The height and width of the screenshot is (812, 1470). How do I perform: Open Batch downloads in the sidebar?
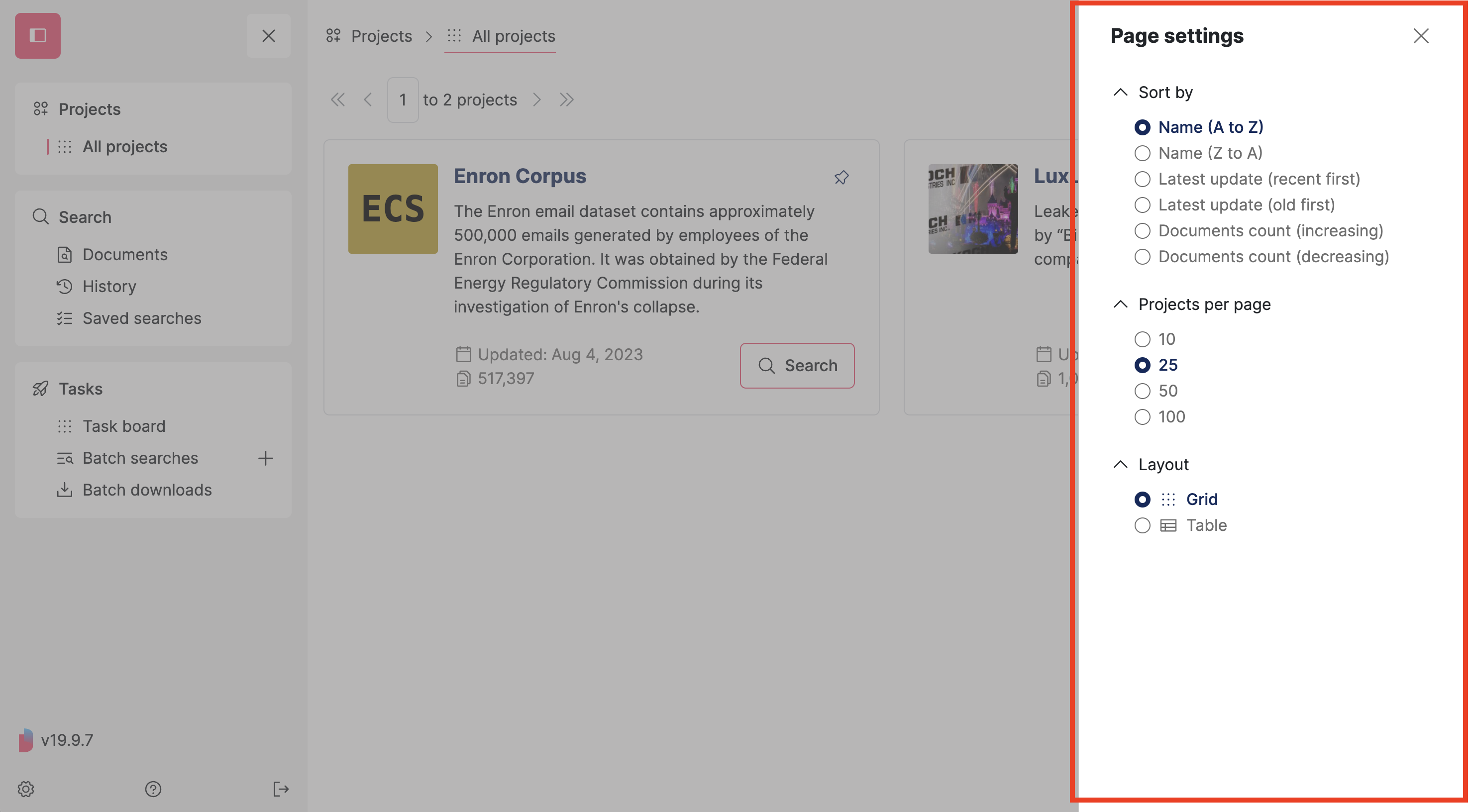point(147,490)
